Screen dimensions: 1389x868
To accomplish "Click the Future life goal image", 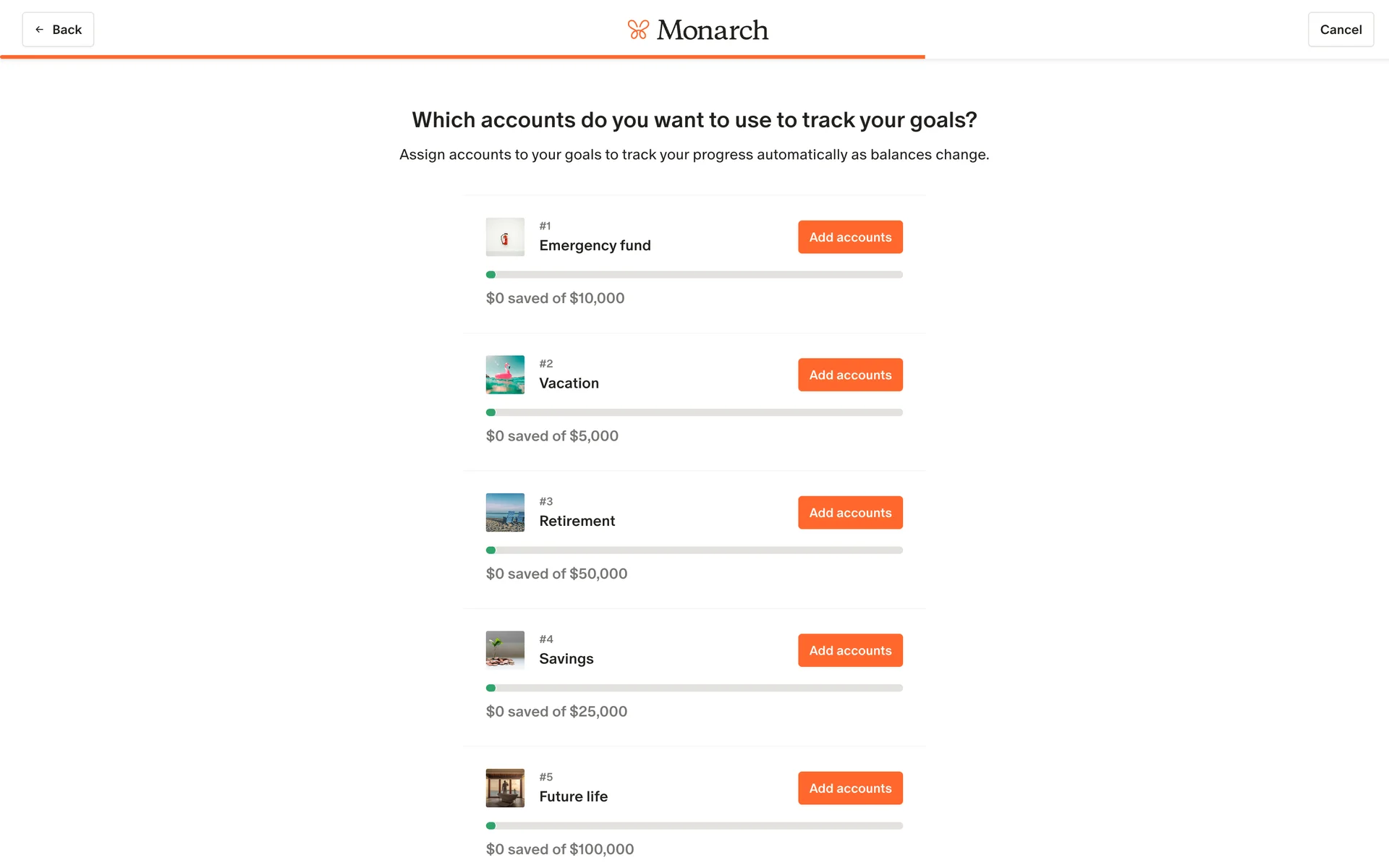I will 505,788.
